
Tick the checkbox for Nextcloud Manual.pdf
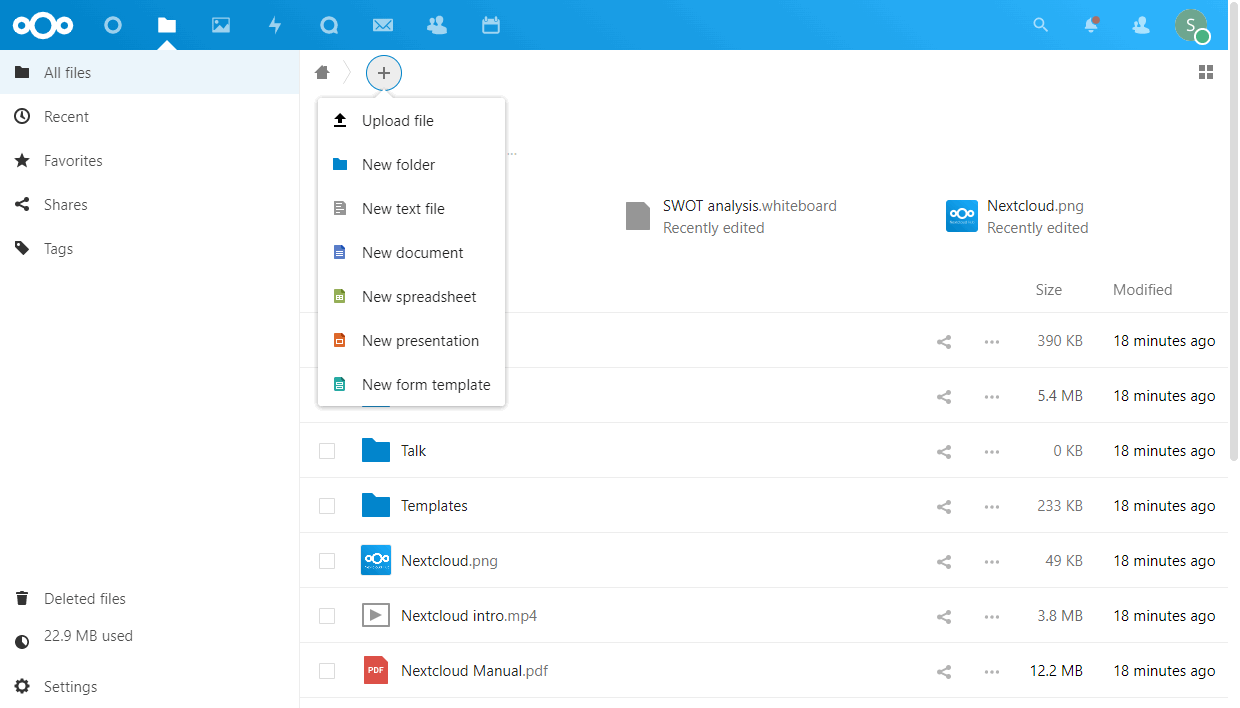[x=327, y=671]
